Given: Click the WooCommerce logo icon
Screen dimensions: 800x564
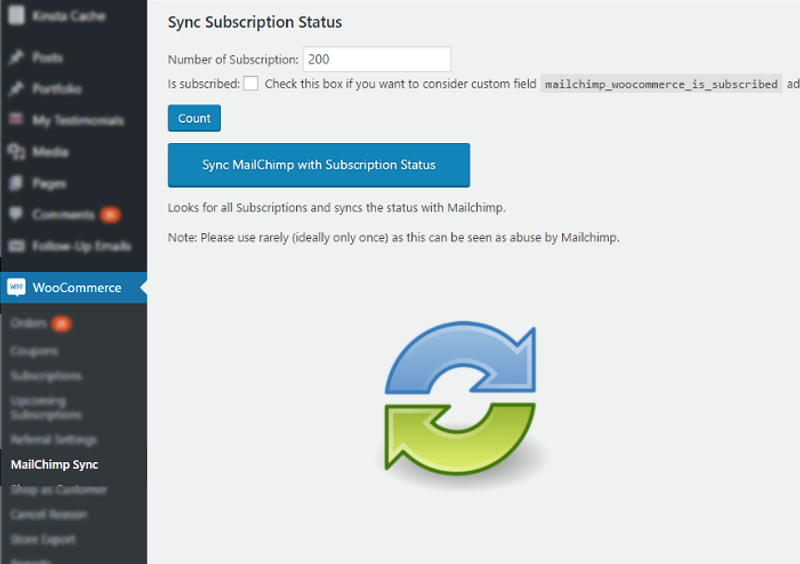Looking at the screenshot, I should [16, 287].
